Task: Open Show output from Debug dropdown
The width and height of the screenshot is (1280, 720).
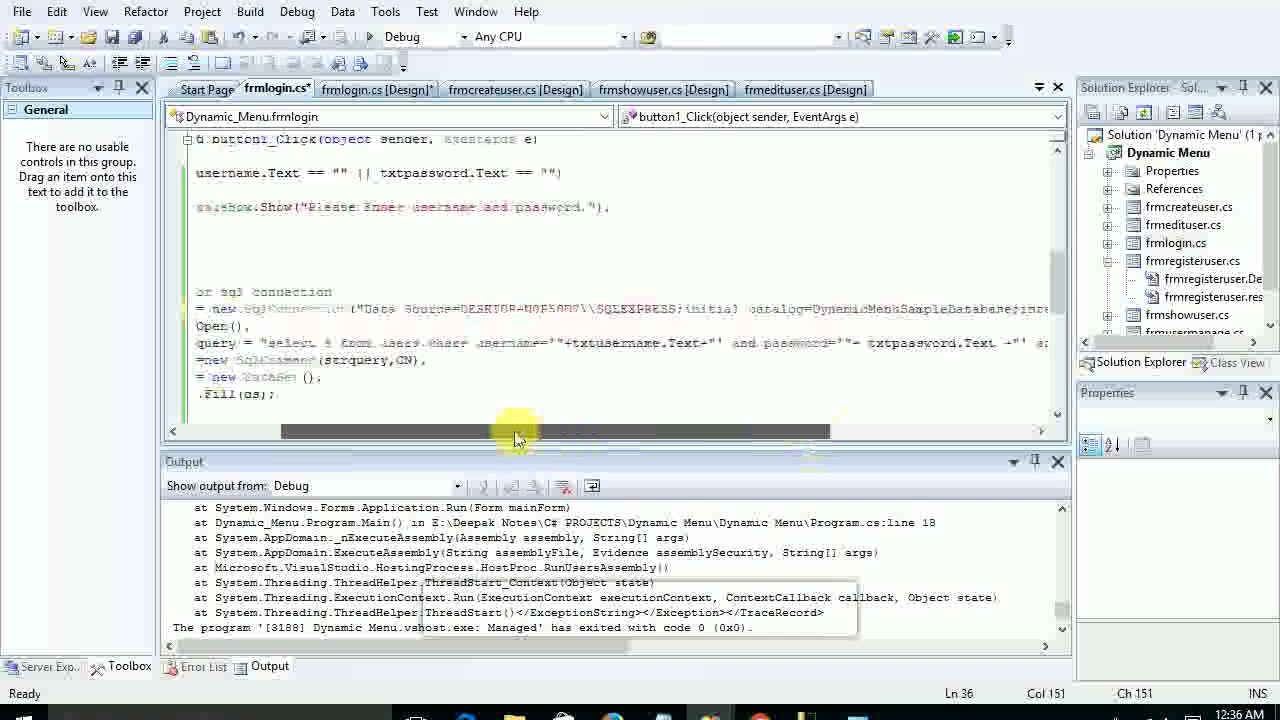Action: [457, 486]
